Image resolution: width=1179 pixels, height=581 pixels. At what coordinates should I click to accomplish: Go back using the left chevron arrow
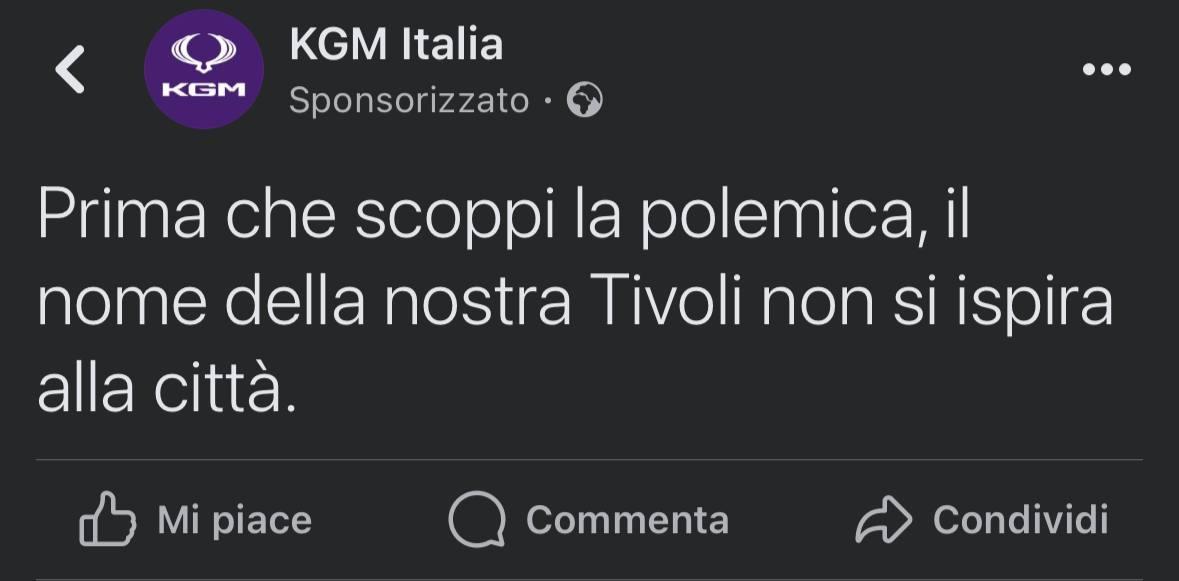click(69, 70)
